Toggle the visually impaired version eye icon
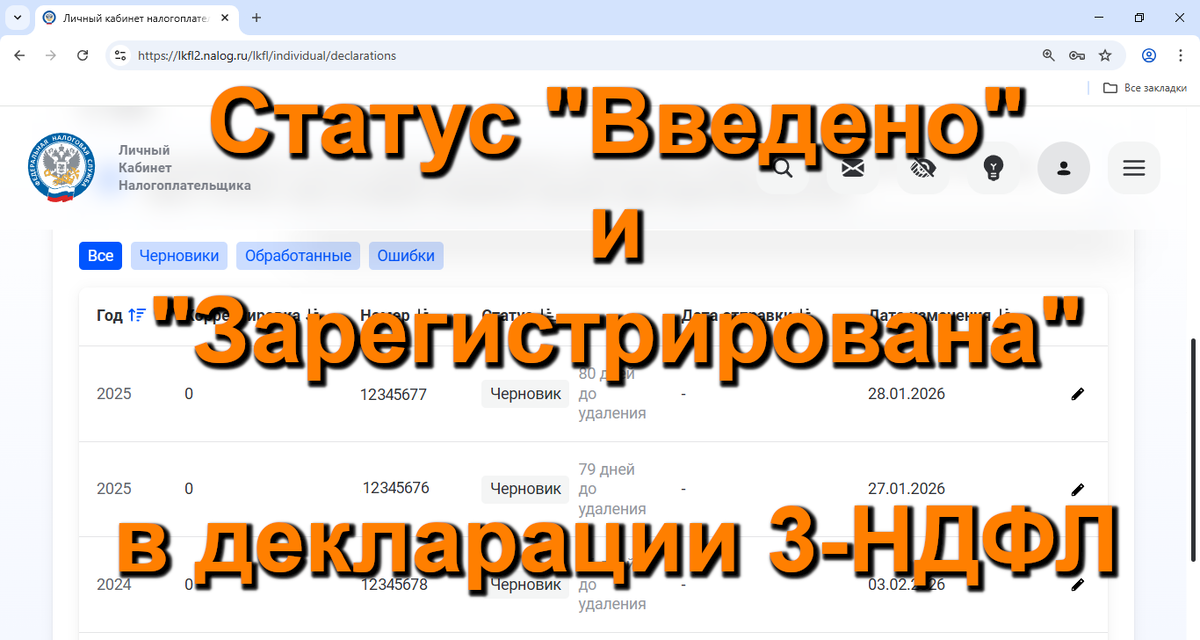 point(922,168)
